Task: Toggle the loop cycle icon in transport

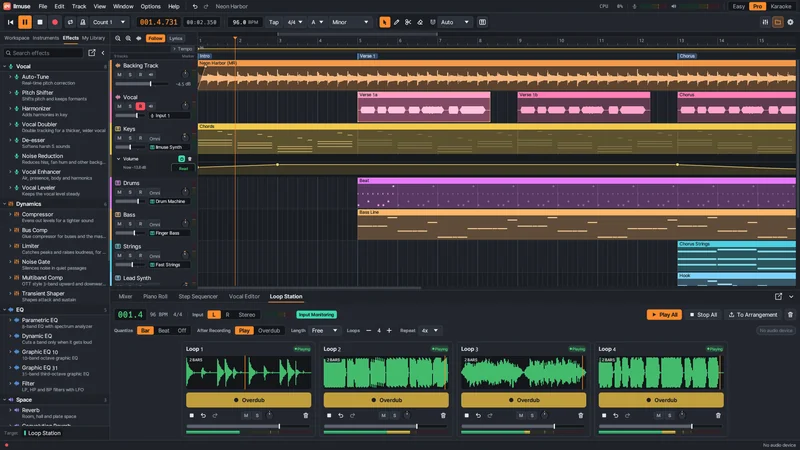Action: (70, 22)
